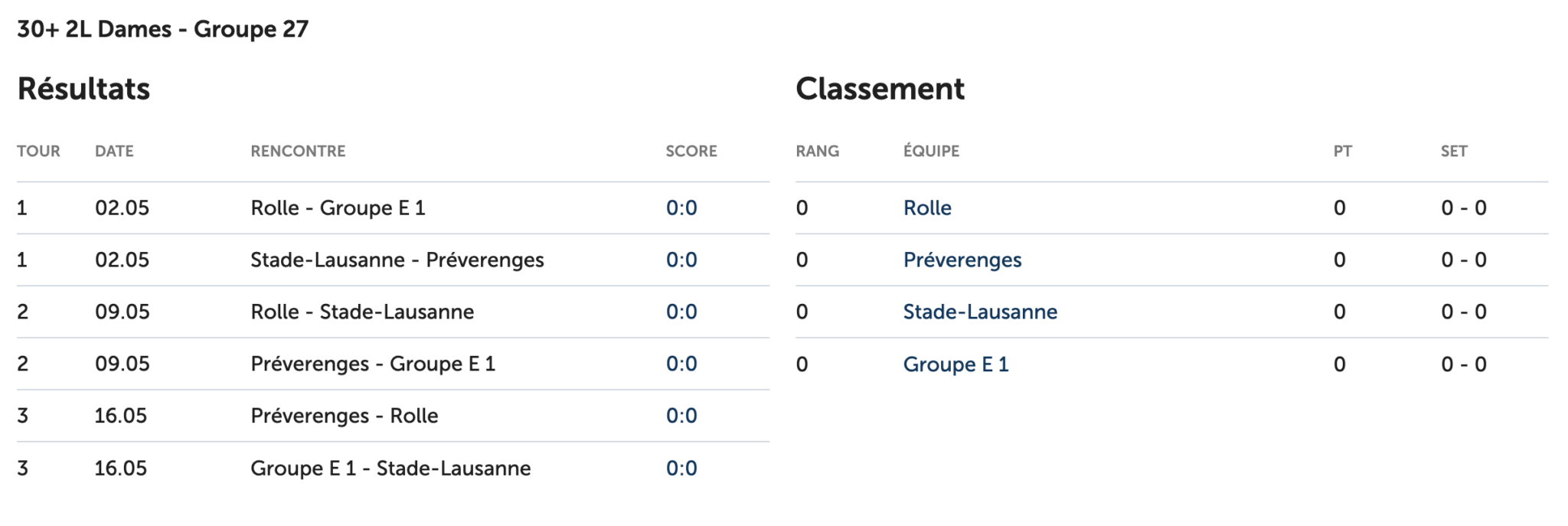Click the SET column header

(x=1454, y=152)
